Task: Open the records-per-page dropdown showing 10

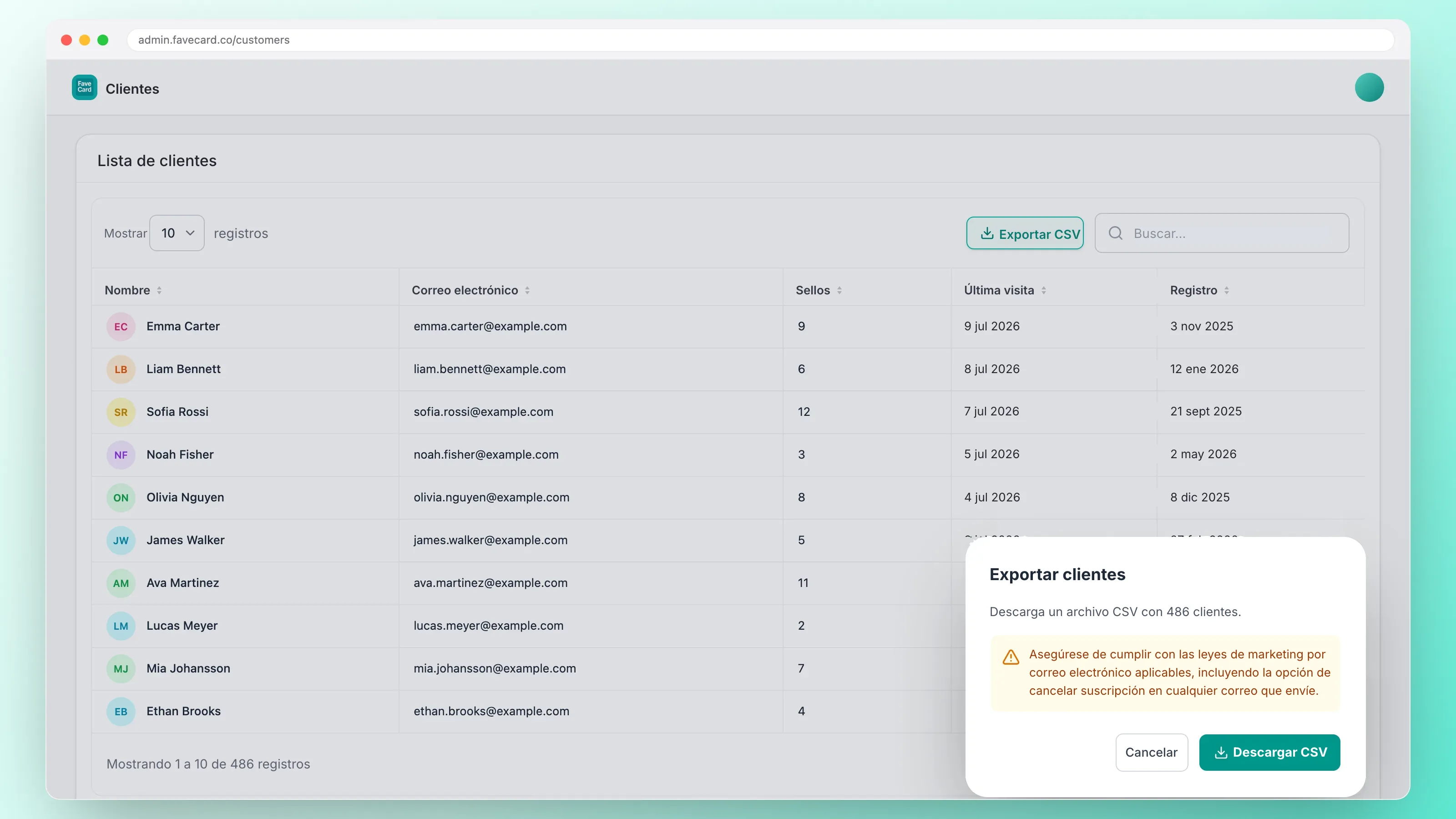Action: [177, 233]
